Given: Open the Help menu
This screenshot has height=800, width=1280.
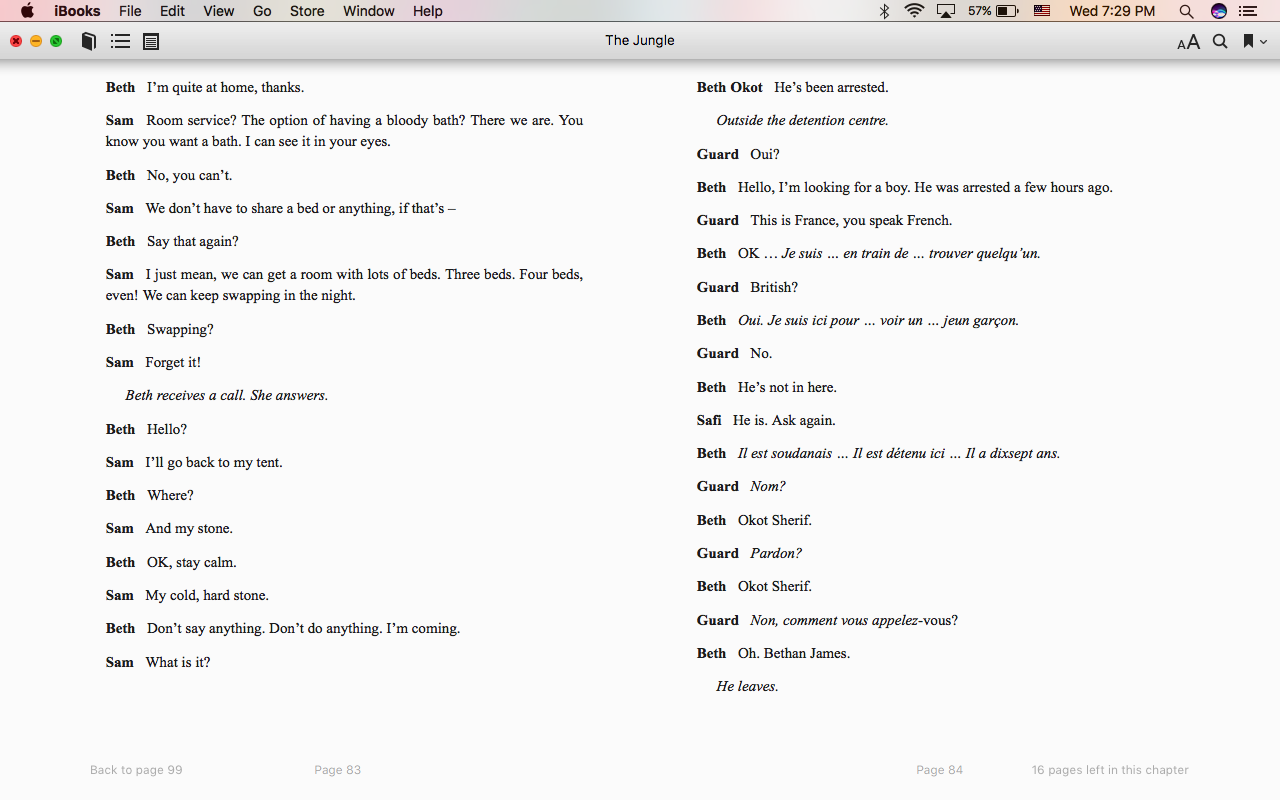Looking at the screenshot, I should click(x=427, y=11).
